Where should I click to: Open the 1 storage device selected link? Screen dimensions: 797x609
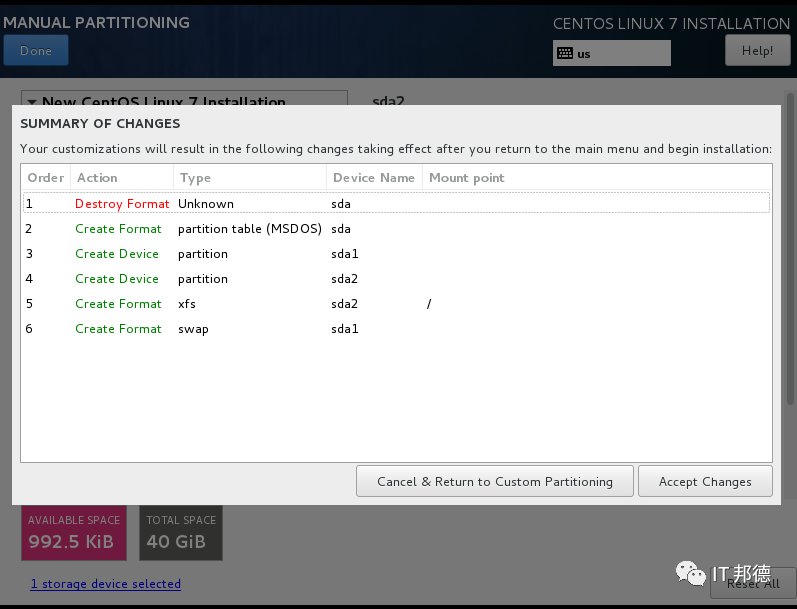click(106, 584)
